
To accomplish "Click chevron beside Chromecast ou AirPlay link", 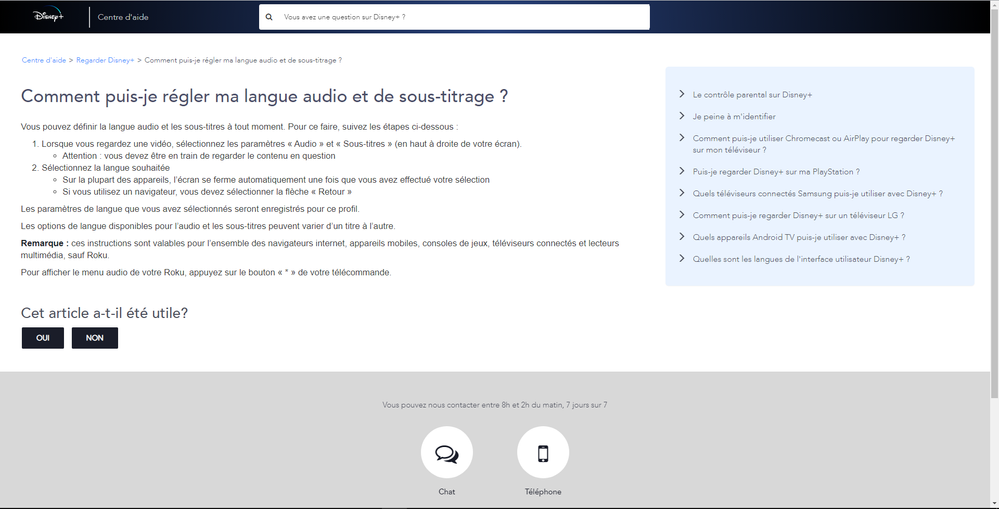I will coord(681,138).
